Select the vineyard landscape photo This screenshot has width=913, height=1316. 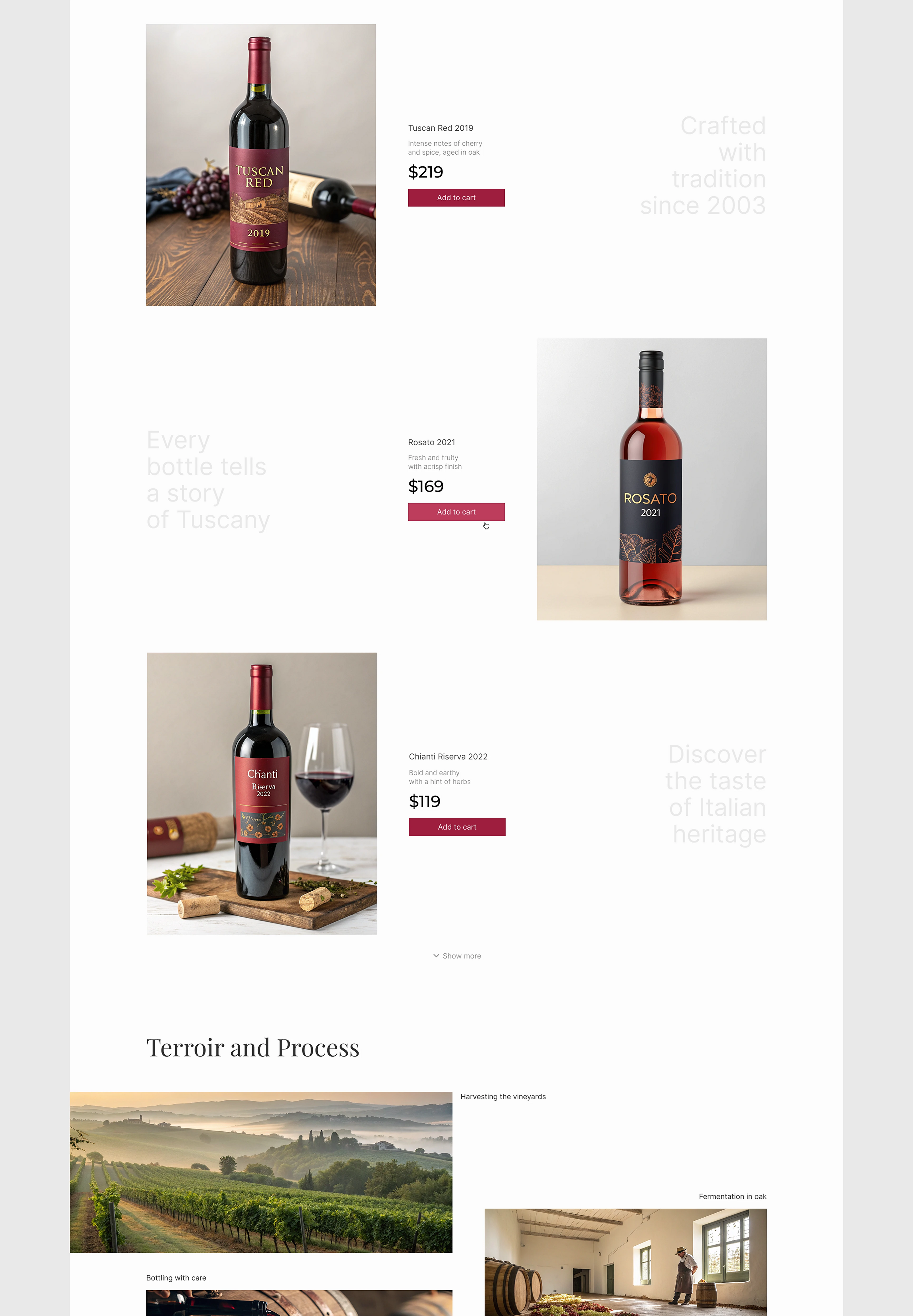click(x=261, y=1172)
